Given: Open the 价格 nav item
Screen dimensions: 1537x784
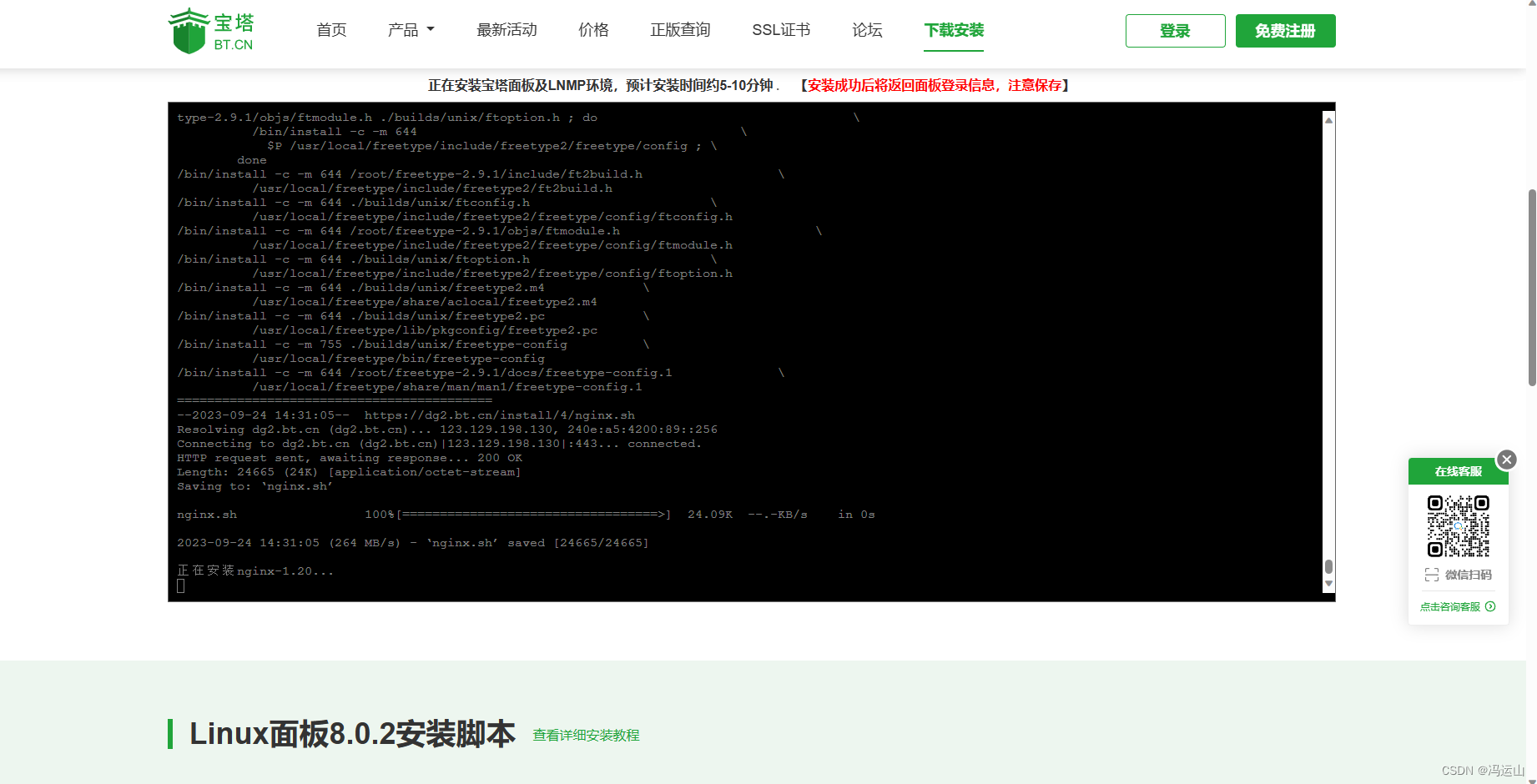Looking at the screenshot, I should (x=593, y=30).
